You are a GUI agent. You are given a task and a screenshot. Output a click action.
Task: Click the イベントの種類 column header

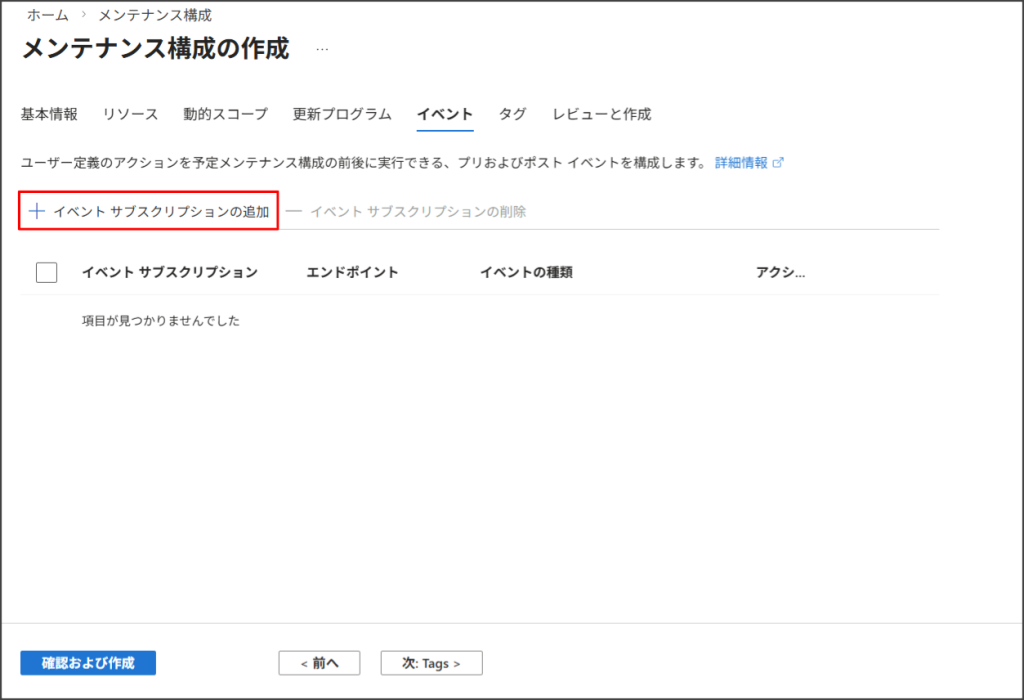pyautogui.click(x=526, y=272)
